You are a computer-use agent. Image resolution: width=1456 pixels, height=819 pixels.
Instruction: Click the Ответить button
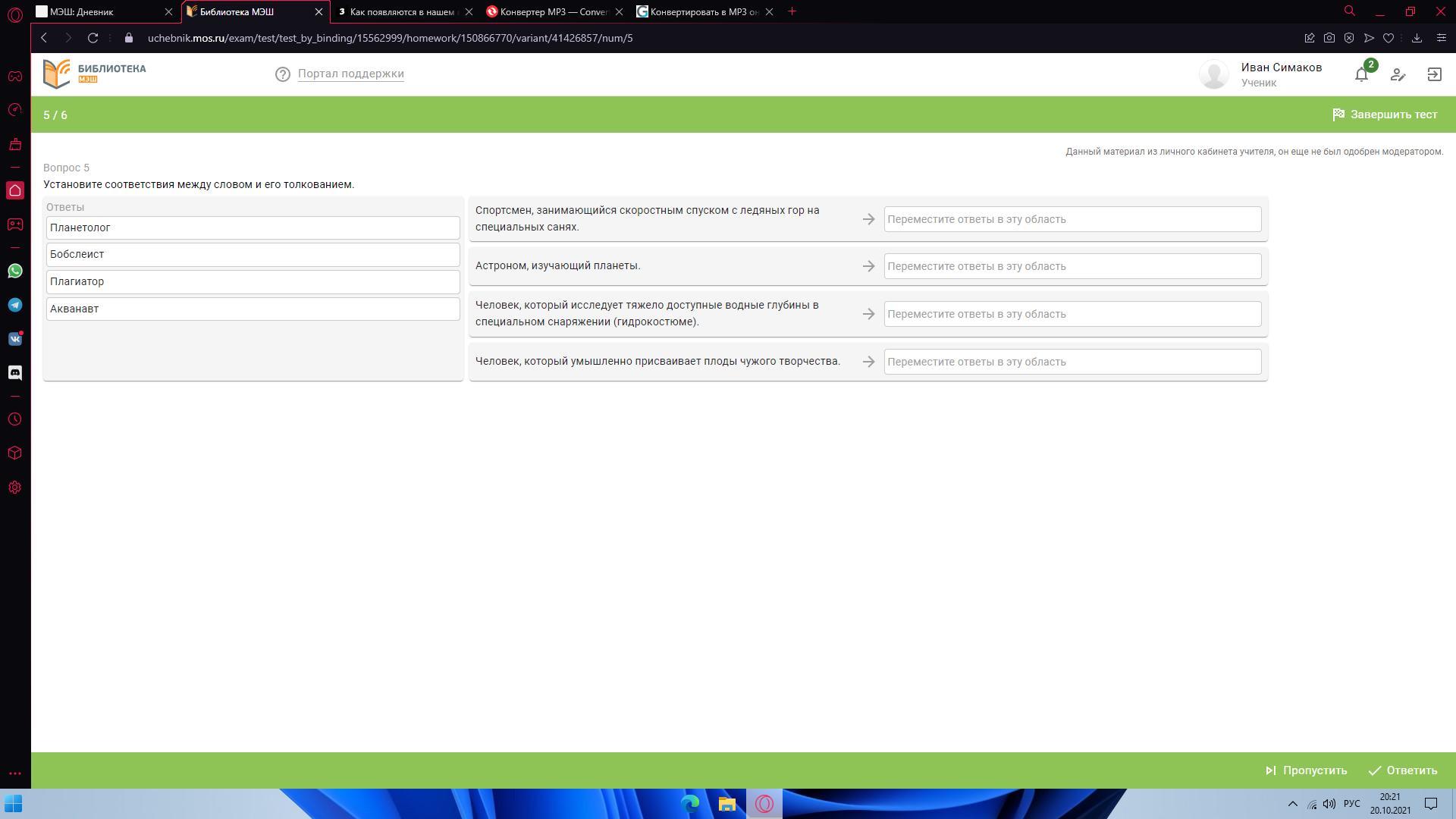1403,770
